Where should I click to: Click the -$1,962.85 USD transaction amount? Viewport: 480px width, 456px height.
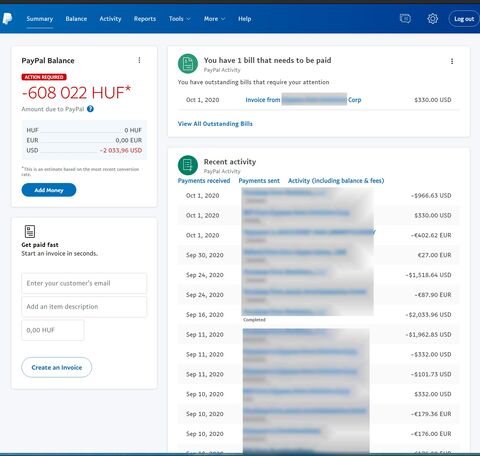(428, 335)
